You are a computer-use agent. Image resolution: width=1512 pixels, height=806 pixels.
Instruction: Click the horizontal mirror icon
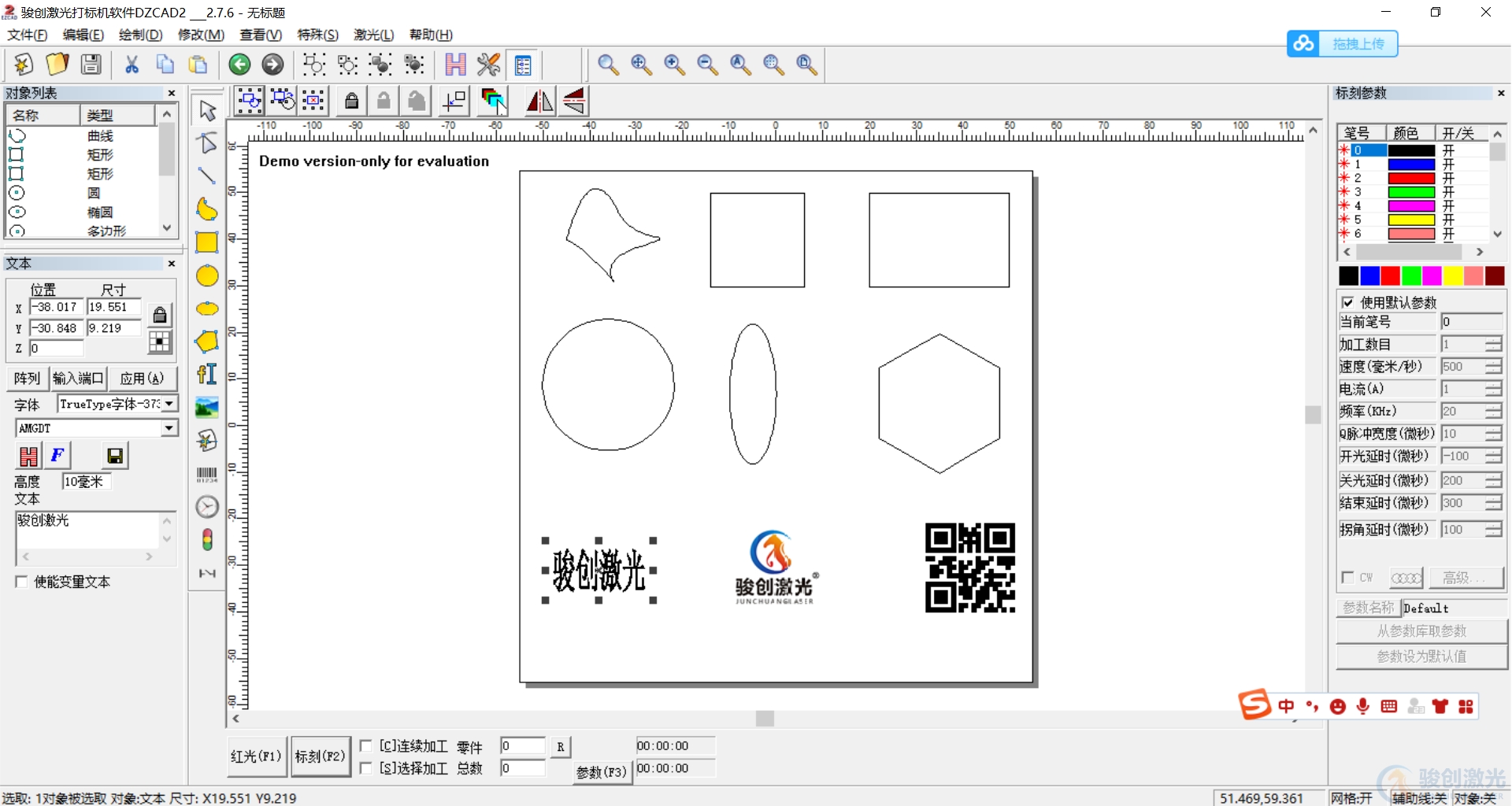click(540, 101)
